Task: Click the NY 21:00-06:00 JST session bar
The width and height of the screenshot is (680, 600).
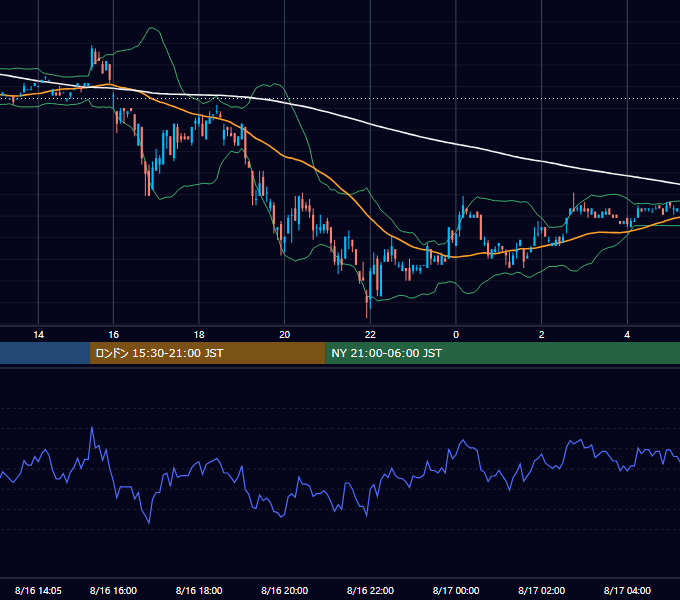Action: (x=503, y=353)
